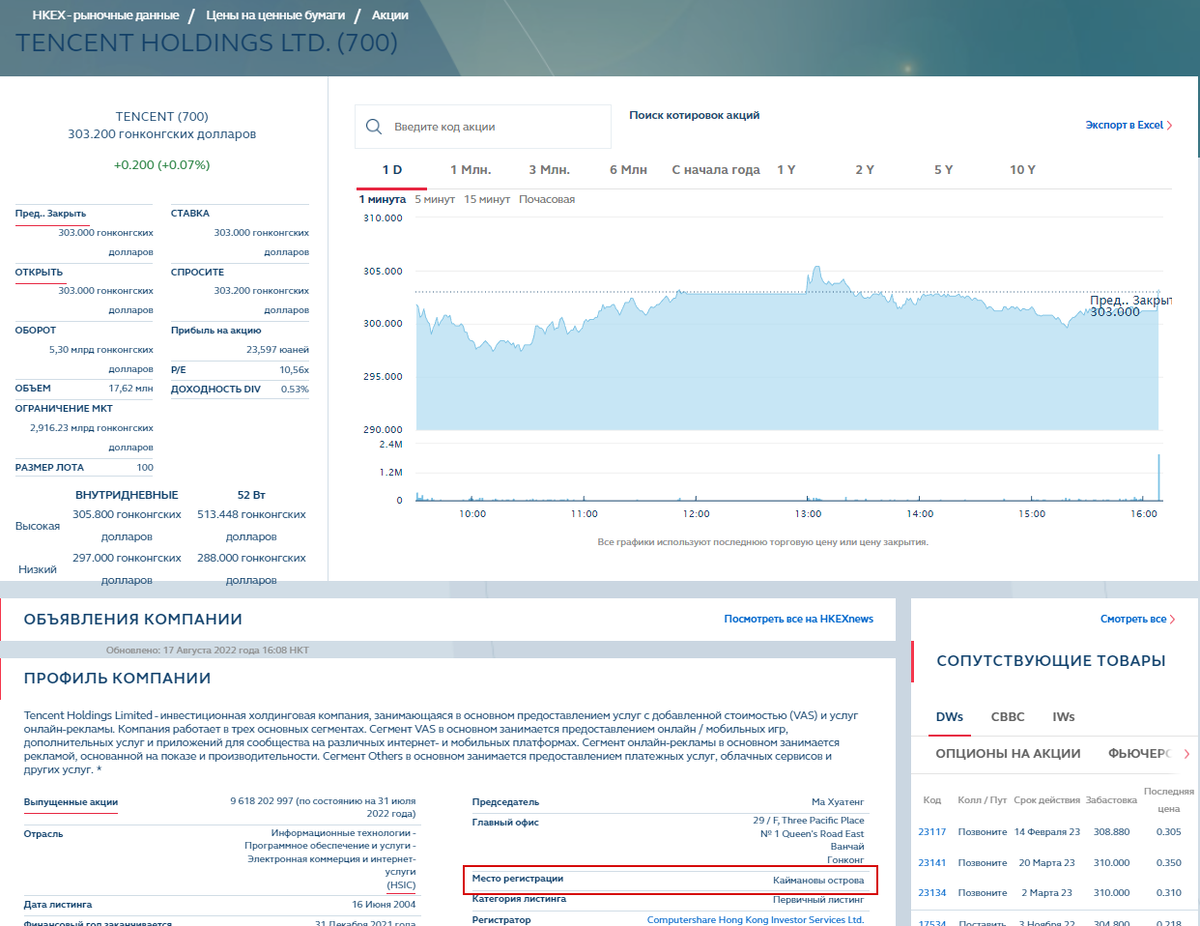The image size is (1200, 926).
Task: Click the Каймановы острова value
Action: coord(819,880)
